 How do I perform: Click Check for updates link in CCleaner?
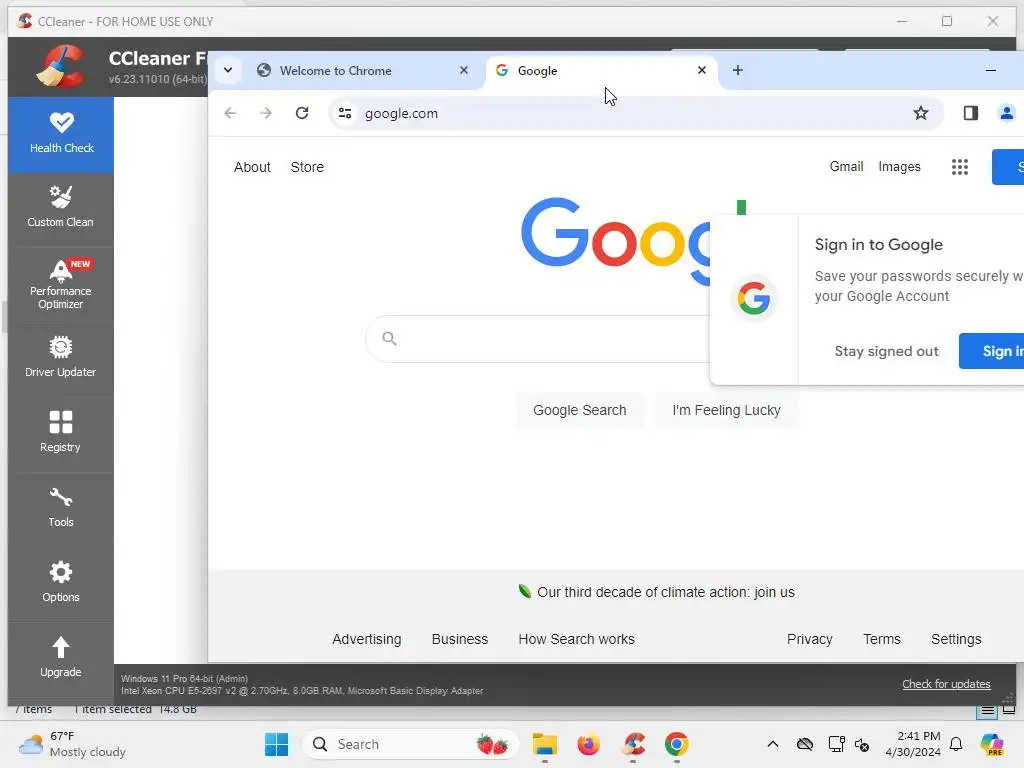[946, 684]
